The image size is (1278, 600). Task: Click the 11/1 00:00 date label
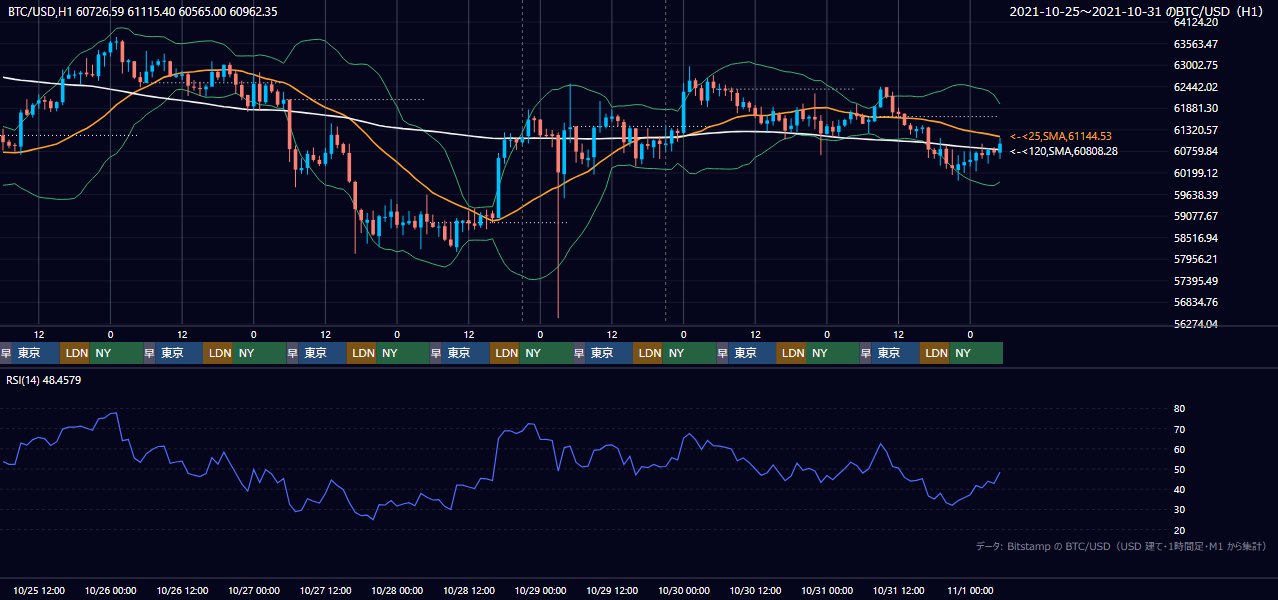[x=970, y=590]
